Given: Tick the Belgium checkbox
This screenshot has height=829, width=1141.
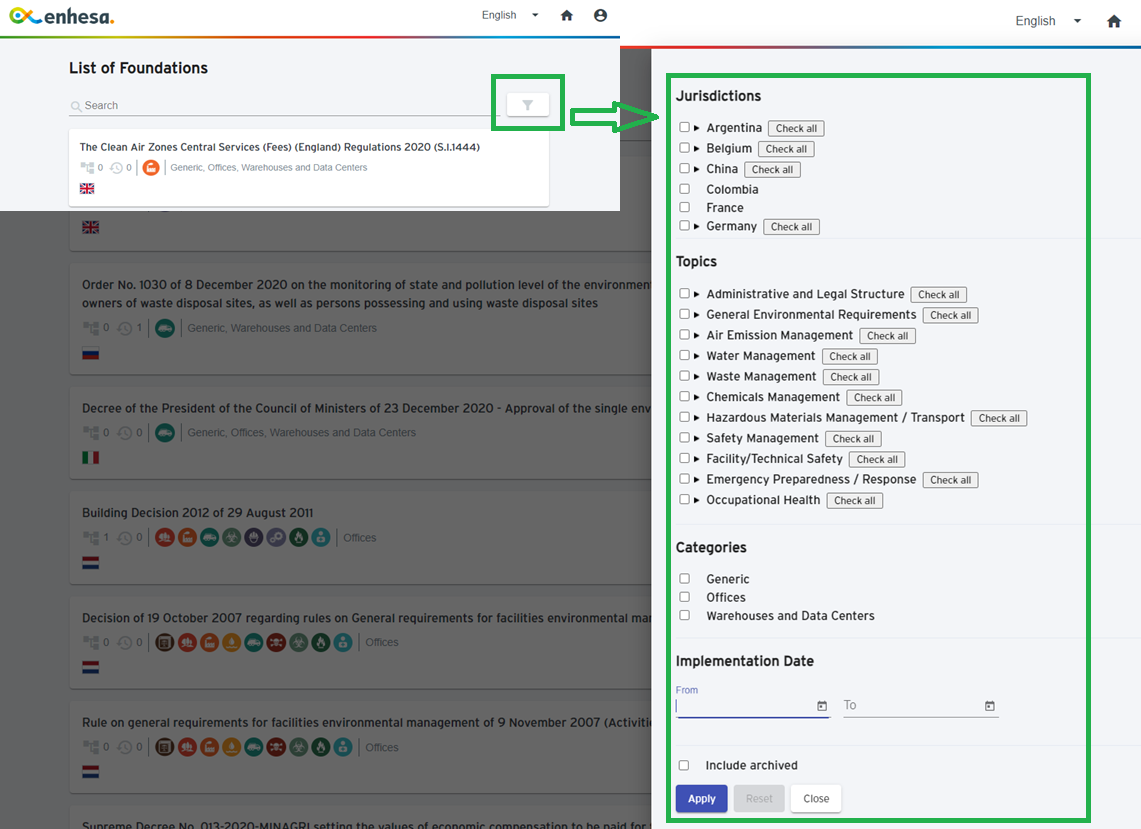Looking at the screenshot, I should coord(684,148).
